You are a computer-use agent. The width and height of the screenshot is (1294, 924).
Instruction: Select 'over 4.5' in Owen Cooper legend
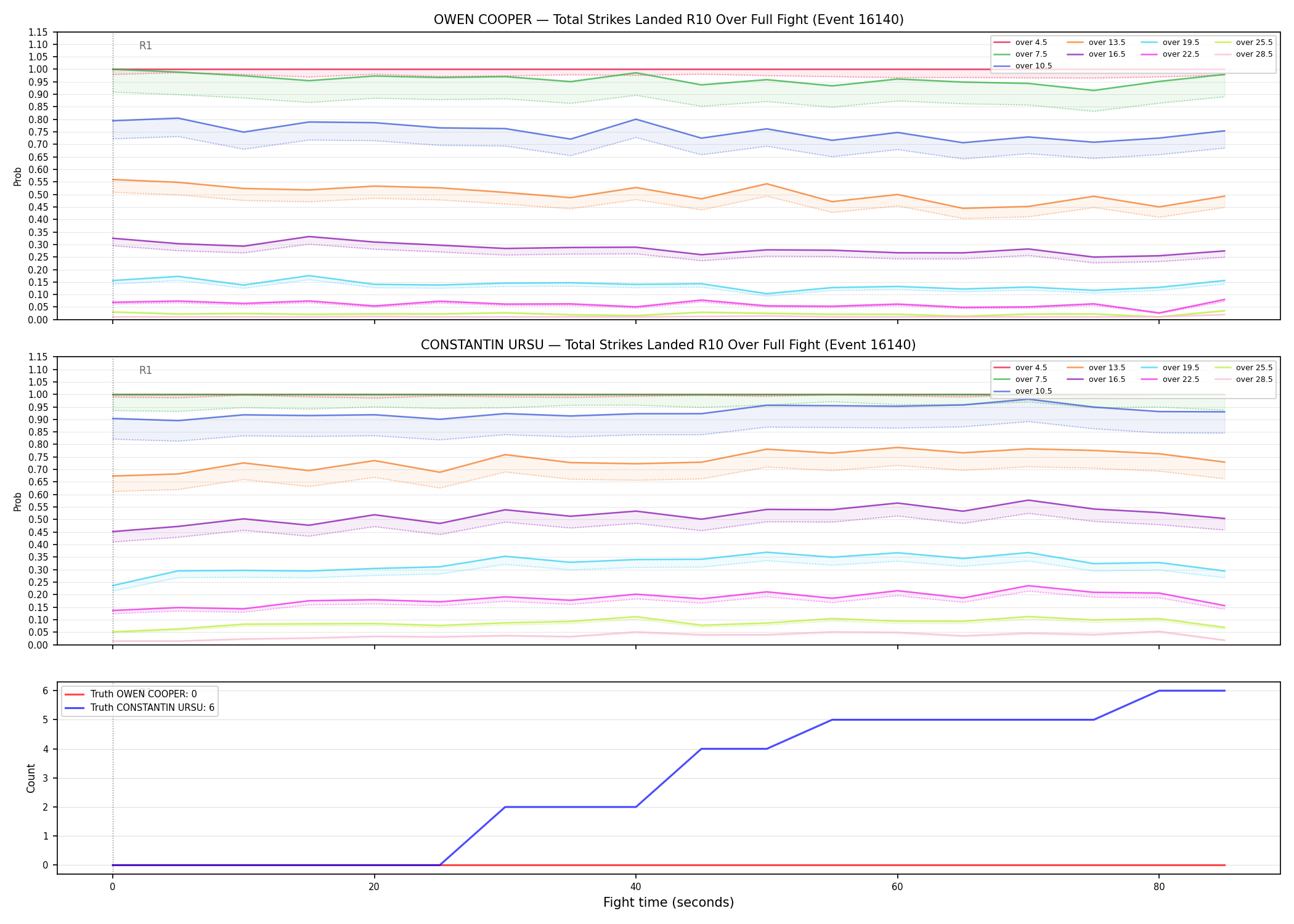[x=1020, y=43]
